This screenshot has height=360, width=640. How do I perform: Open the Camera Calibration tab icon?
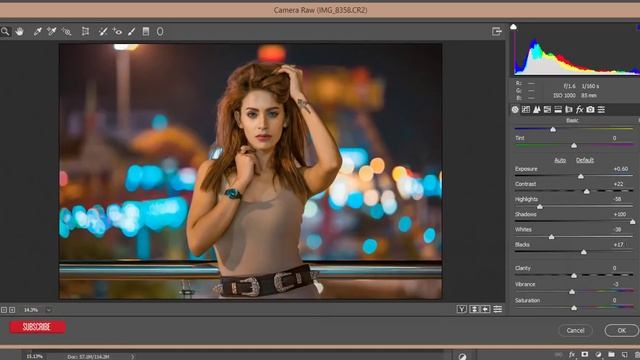pos(590,109)
